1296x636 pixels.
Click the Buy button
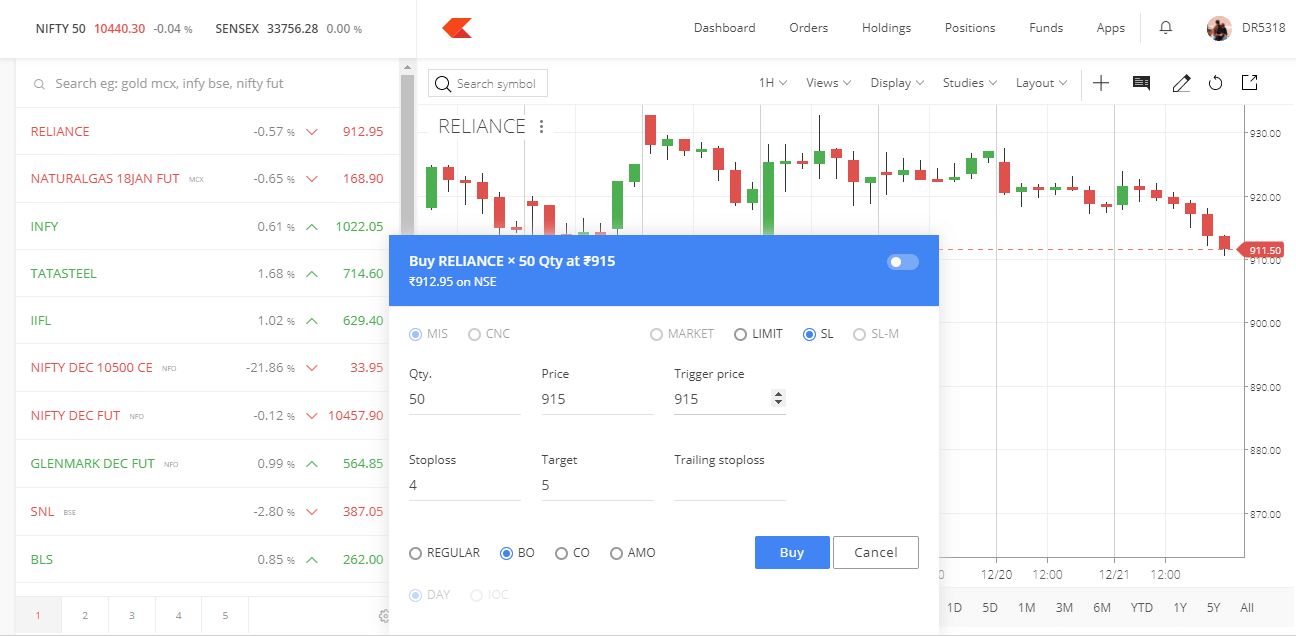pyautogui.click(x=792, y=553)
